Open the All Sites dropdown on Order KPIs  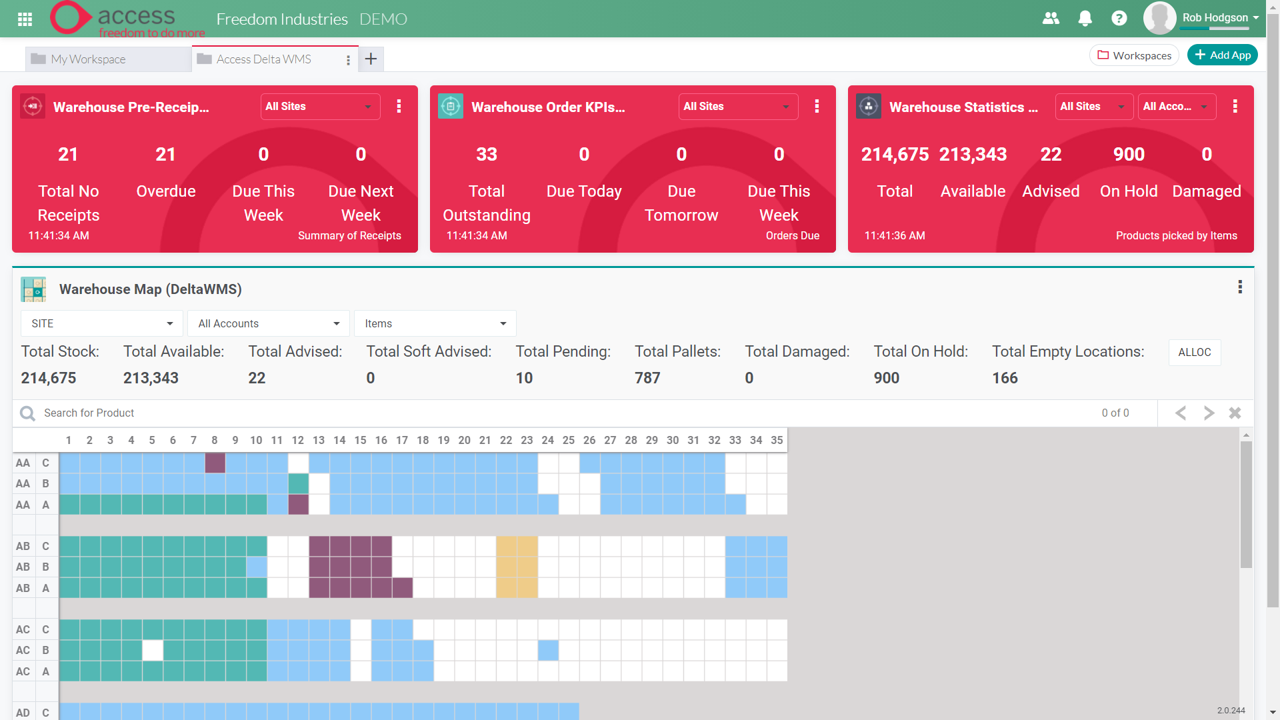(x=738, y=106)
